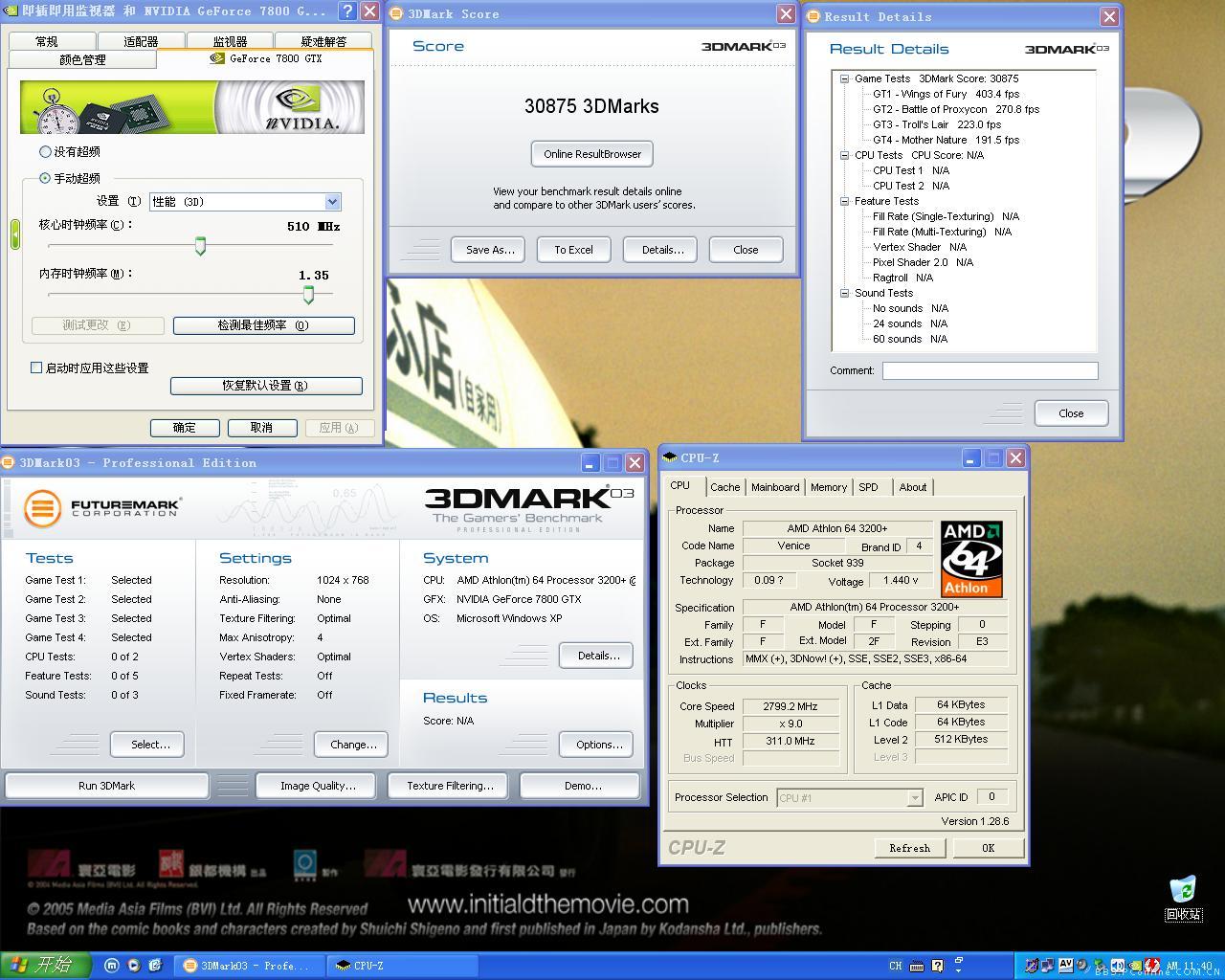Click the AMD Athlon 64 logo in CPU-Z
The image size is (1225, 980).
(970, 559)
